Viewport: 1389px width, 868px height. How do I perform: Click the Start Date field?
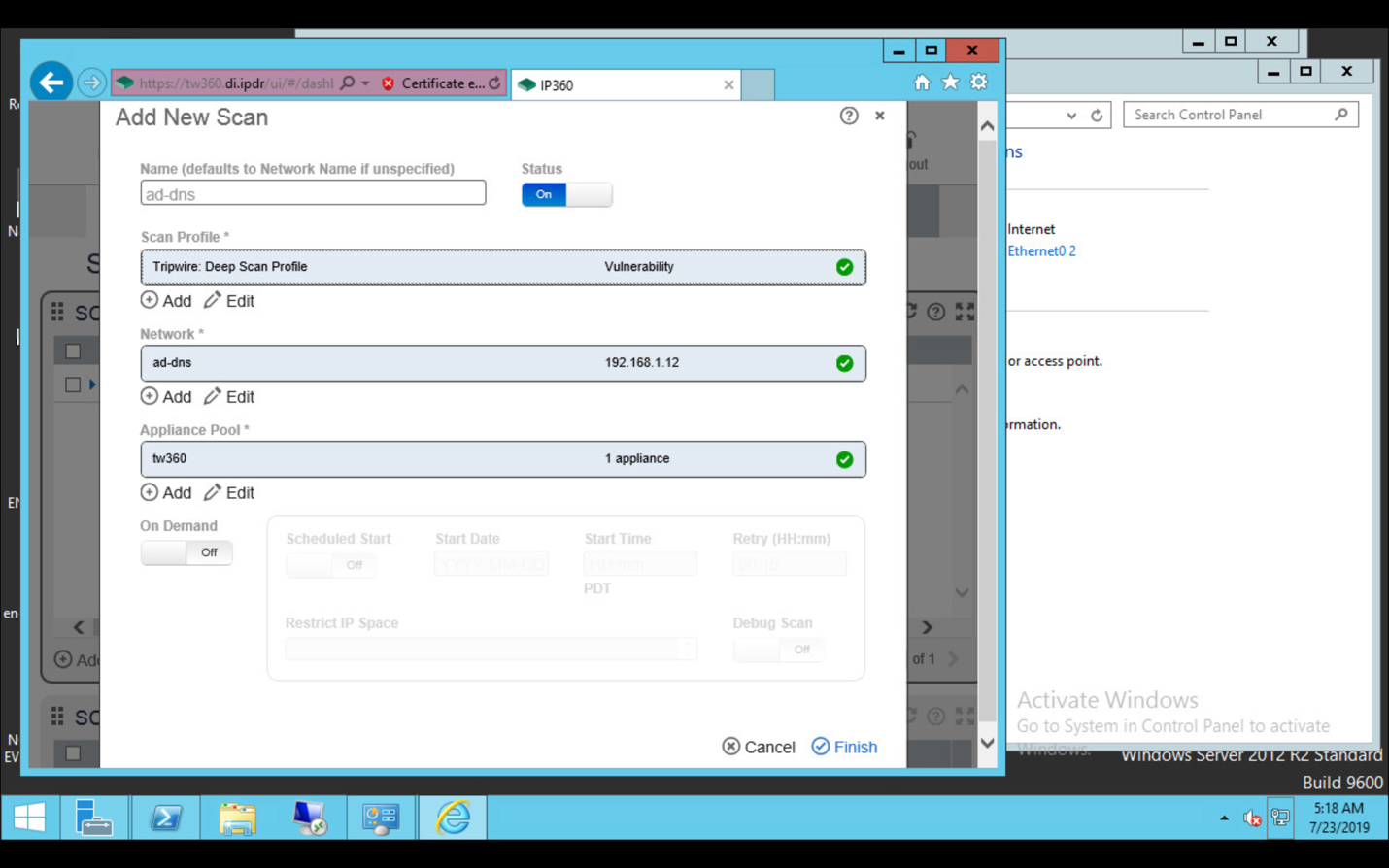click(491, 564)
